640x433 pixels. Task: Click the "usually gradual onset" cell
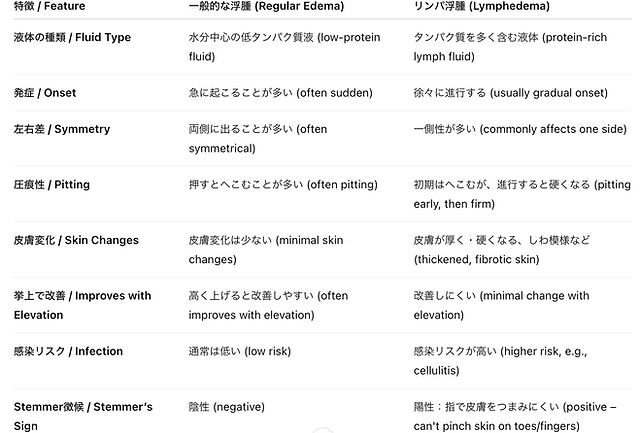click(x=510, y=93)
